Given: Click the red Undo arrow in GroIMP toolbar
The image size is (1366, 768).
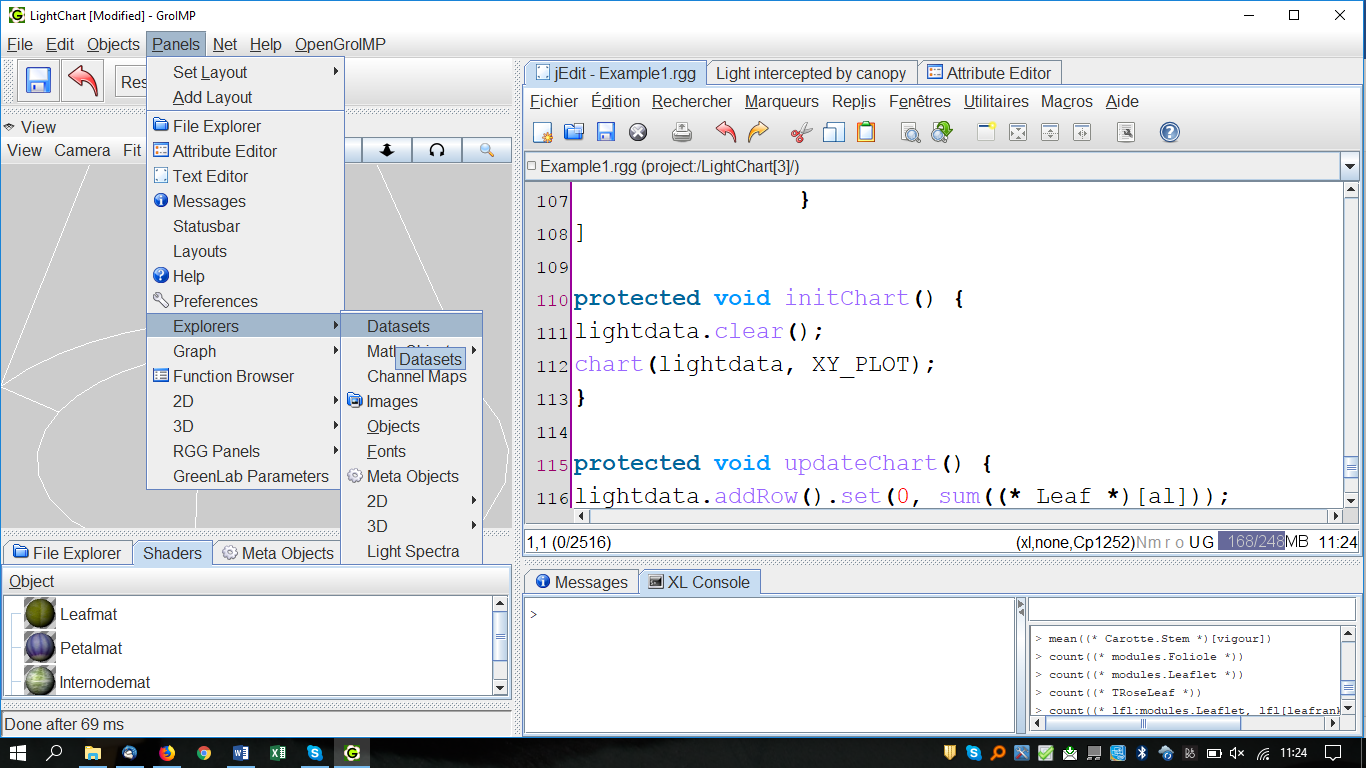Looking at the screenshot, I should tap(83, 81).
